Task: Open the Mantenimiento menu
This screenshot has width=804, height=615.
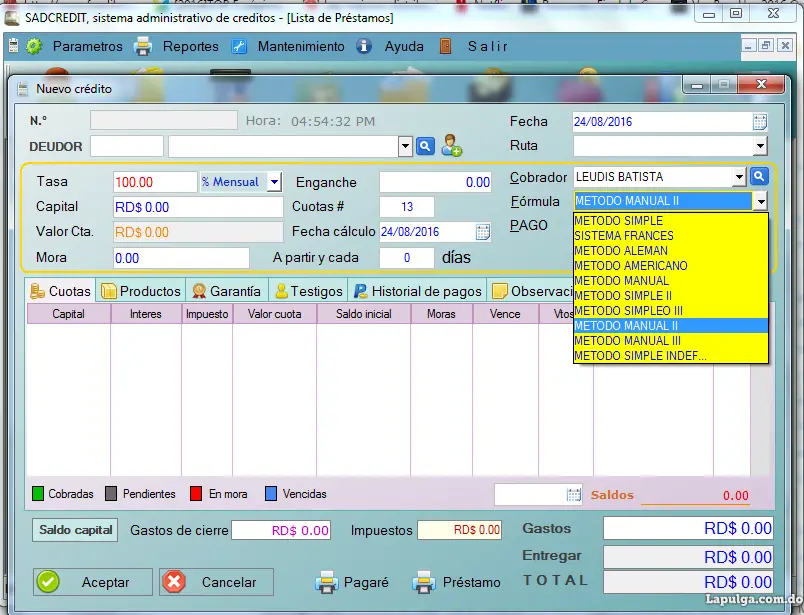Action: (301, 47)
